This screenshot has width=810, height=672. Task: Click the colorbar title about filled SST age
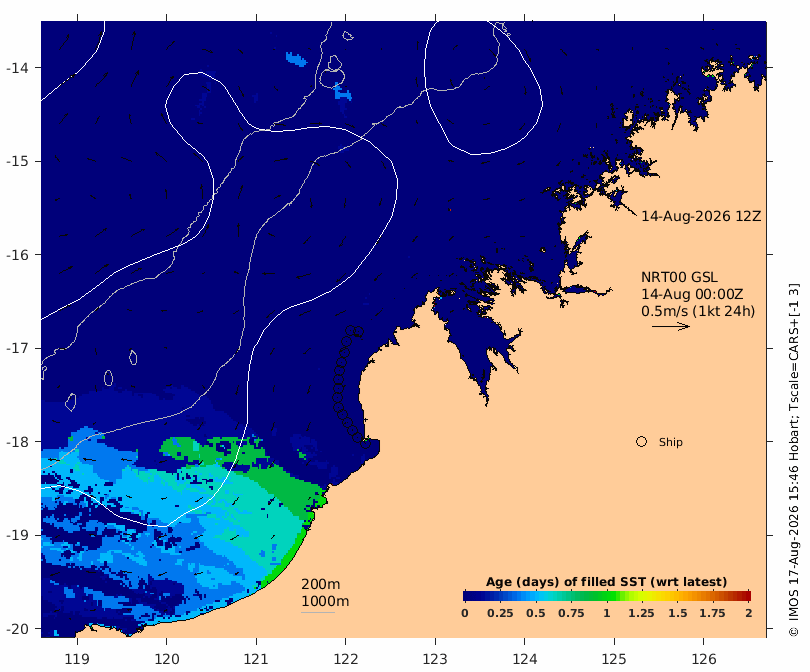coord(606,582)
